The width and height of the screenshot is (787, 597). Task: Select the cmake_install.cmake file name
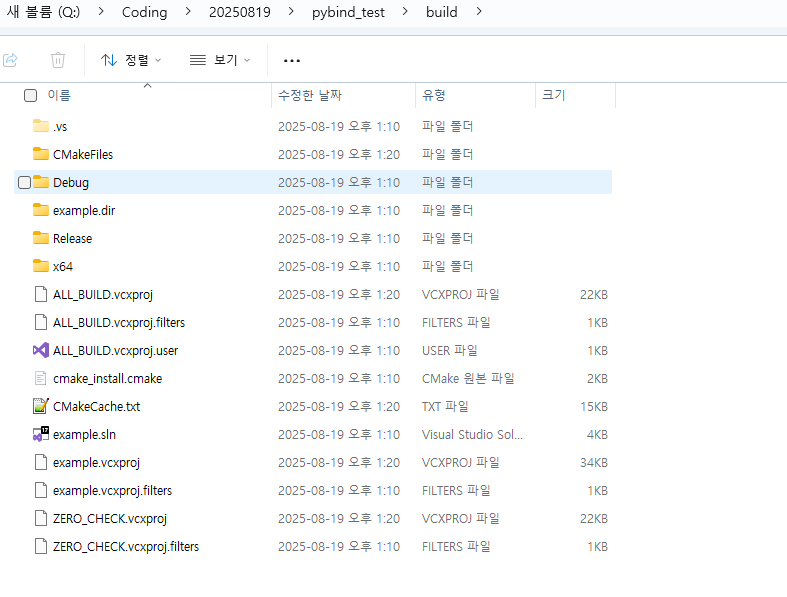(x=107, y=379)
